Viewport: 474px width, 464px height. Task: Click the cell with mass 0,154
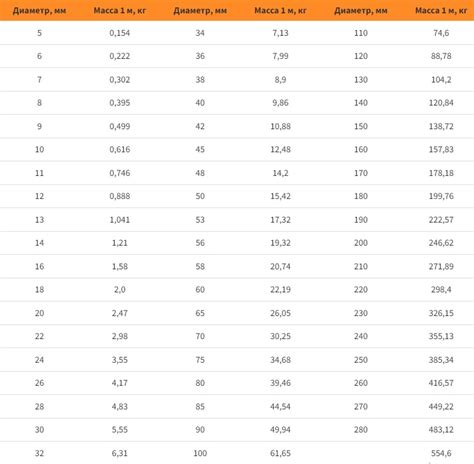click(x=120, y=33)
